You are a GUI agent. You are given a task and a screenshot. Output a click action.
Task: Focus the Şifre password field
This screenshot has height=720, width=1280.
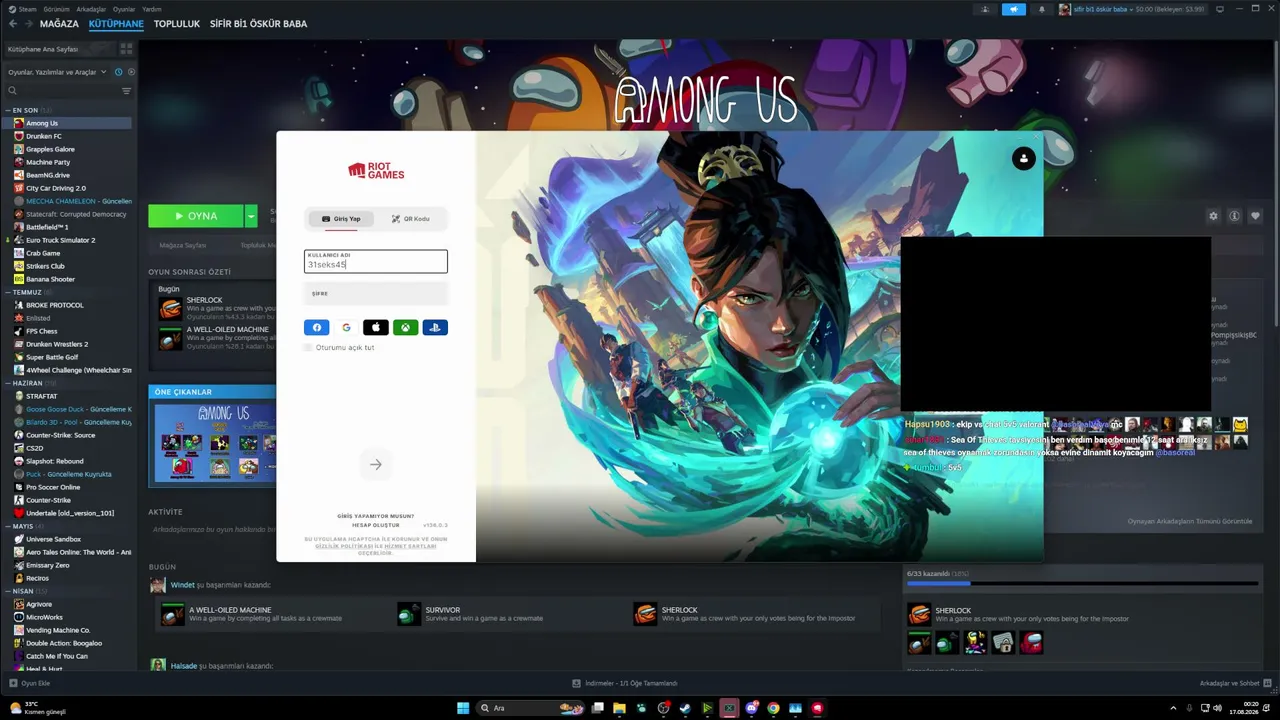376,294
